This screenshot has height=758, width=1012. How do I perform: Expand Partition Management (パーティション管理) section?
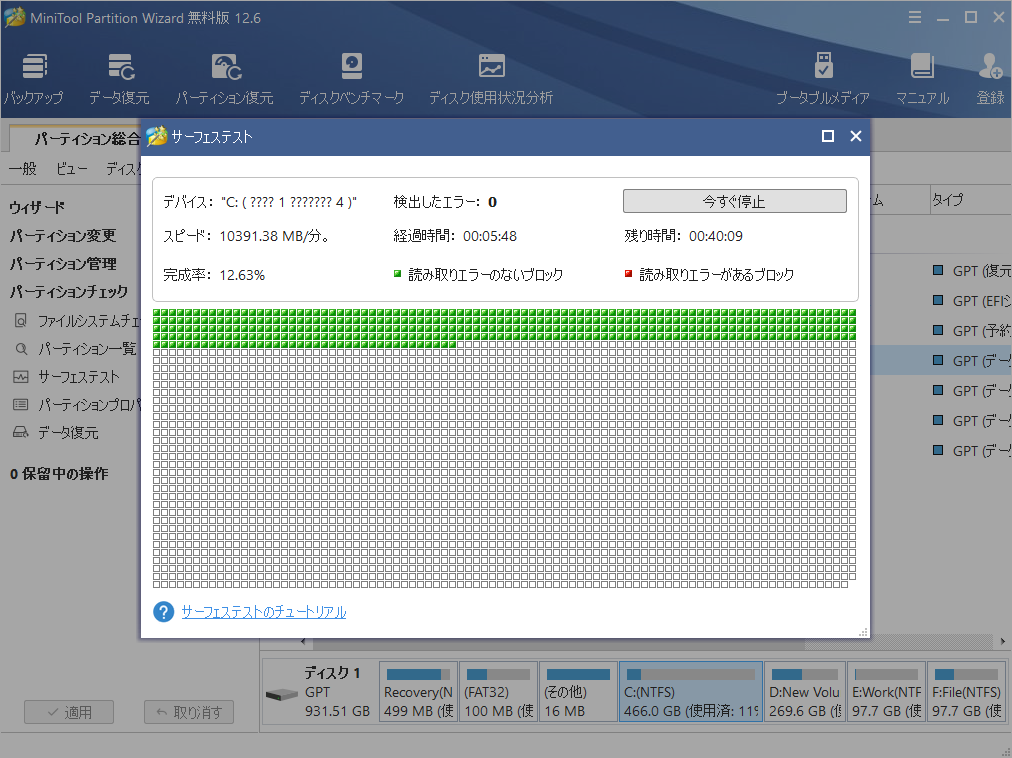63,263
